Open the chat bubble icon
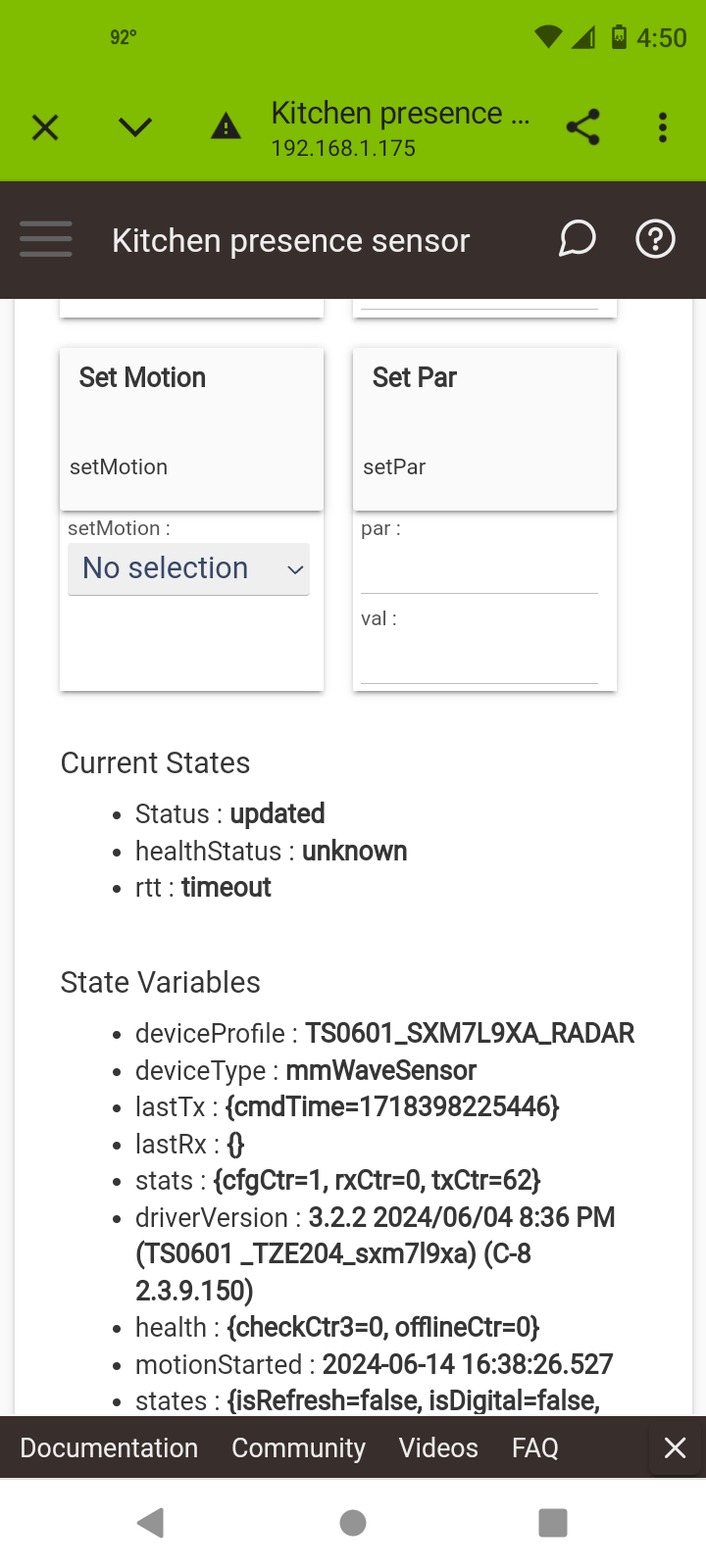The image size is (706, 1568). [578, 238]
